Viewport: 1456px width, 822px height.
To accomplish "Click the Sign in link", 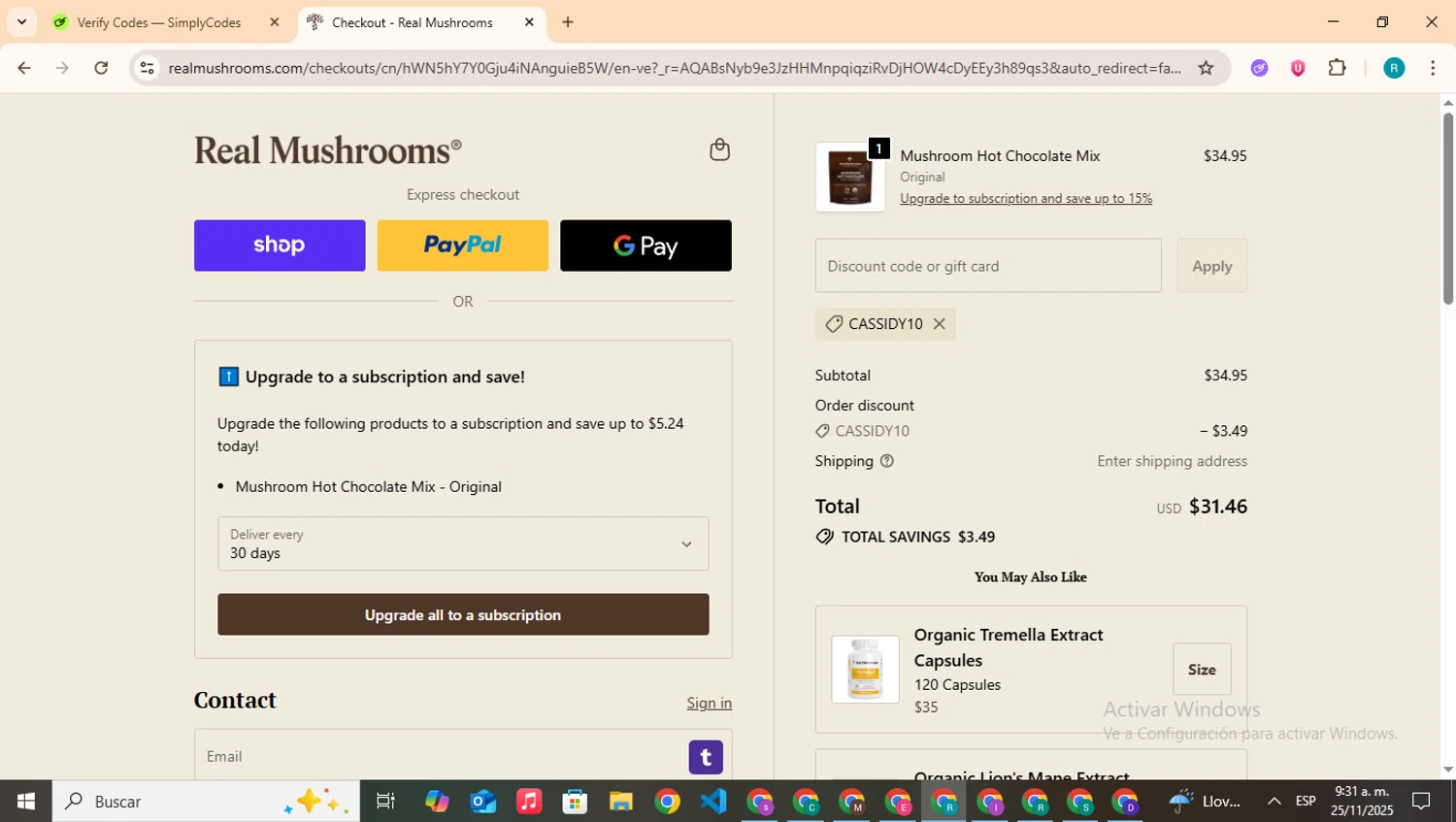I will 710,703.
